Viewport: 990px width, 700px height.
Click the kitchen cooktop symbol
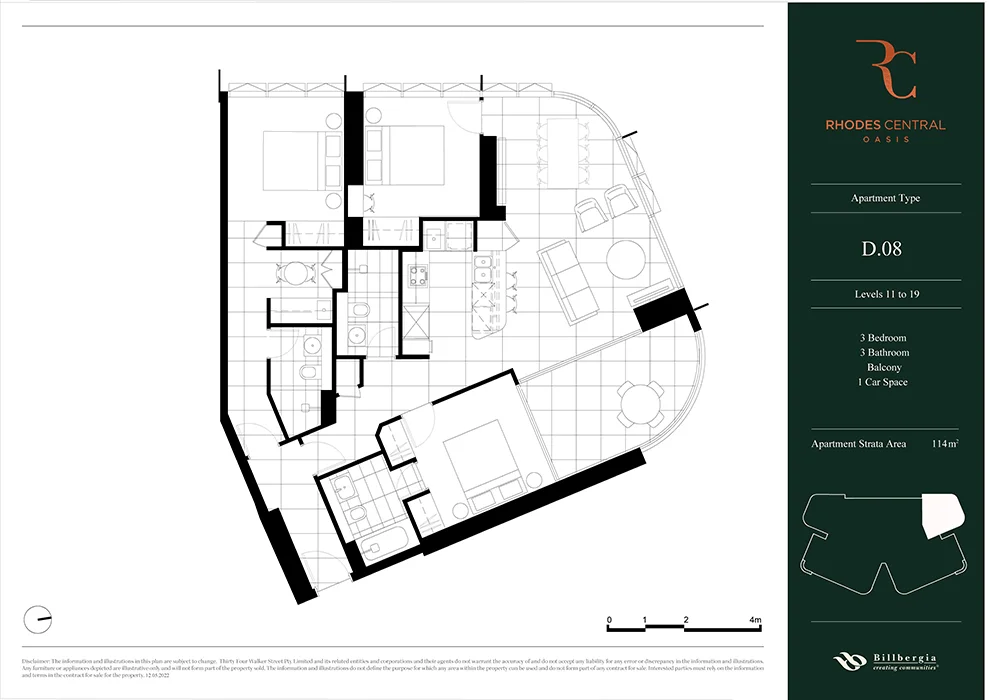415,275
